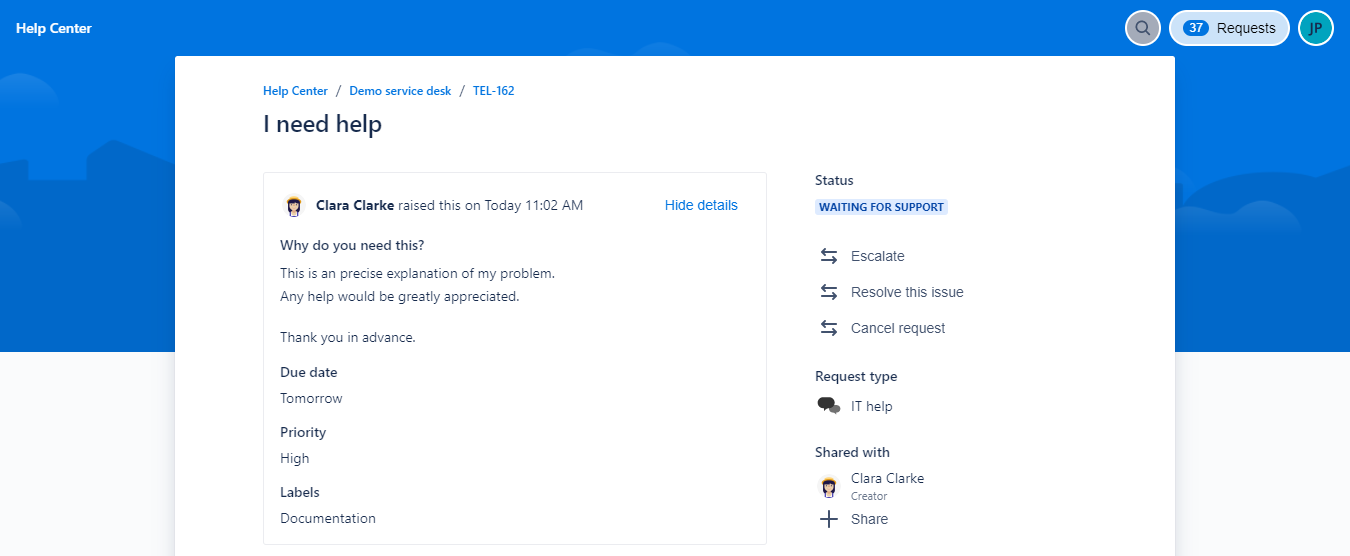Open the 37 Requests button
Image resolution: width=1350 pixels, height=556 pixels.
[1229, 28]
